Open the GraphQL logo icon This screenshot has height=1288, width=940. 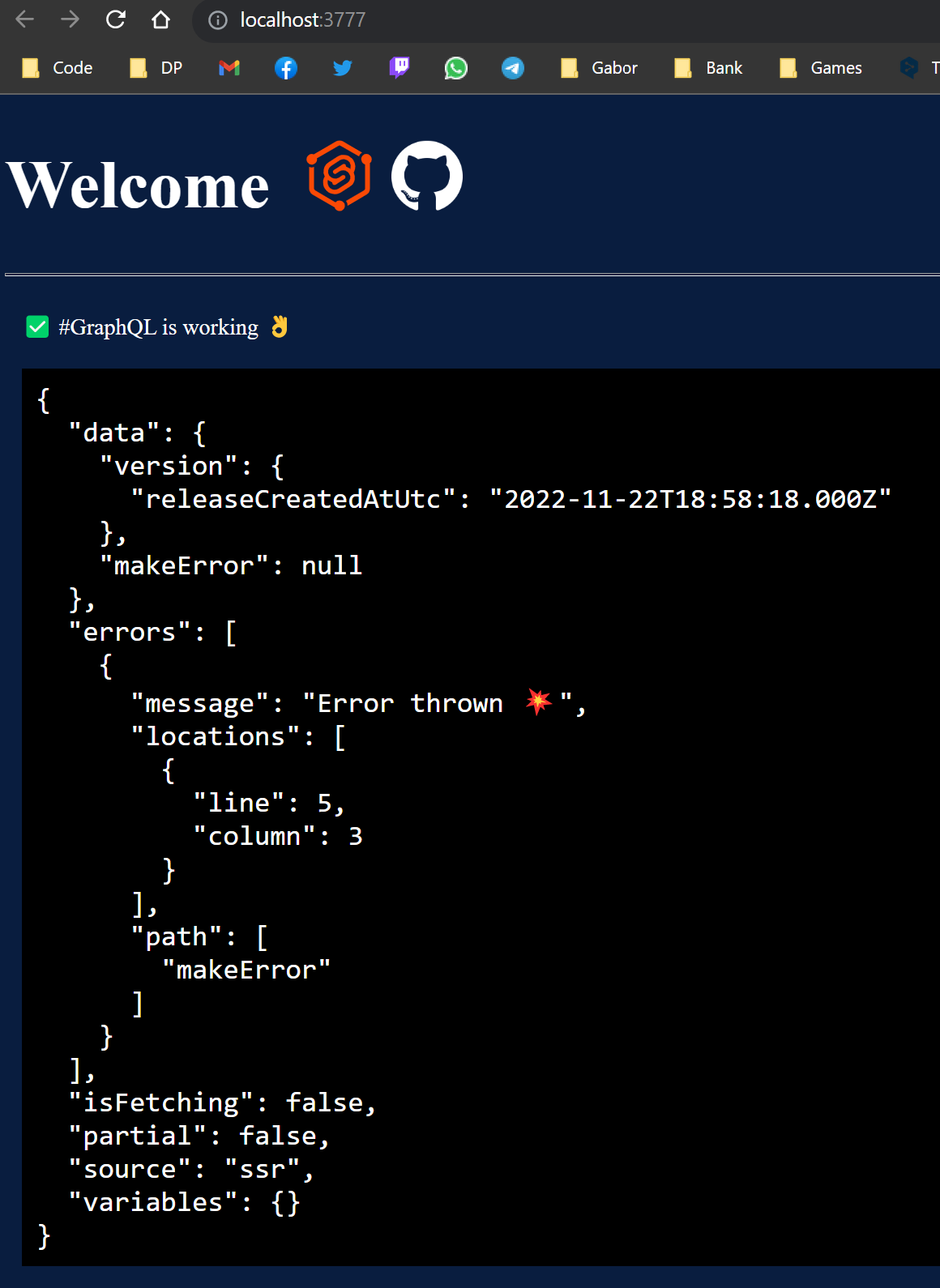point(337,176)
